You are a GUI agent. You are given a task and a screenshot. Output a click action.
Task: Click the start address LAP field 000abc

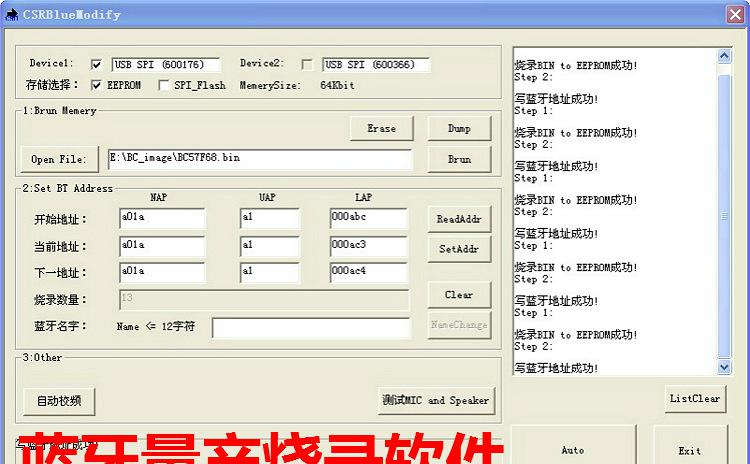point(369,218)
